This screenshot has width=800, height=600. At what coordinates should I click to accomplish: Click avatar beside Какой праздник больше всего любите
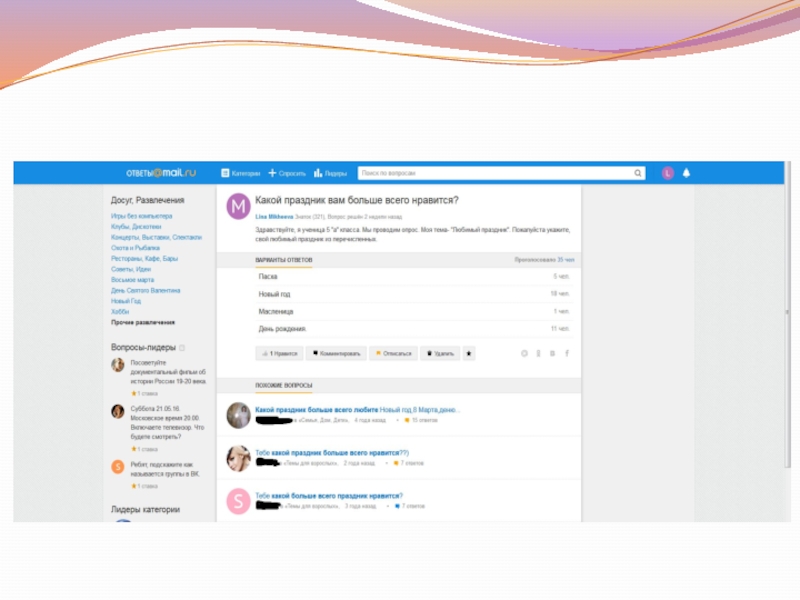coord(238,415)
